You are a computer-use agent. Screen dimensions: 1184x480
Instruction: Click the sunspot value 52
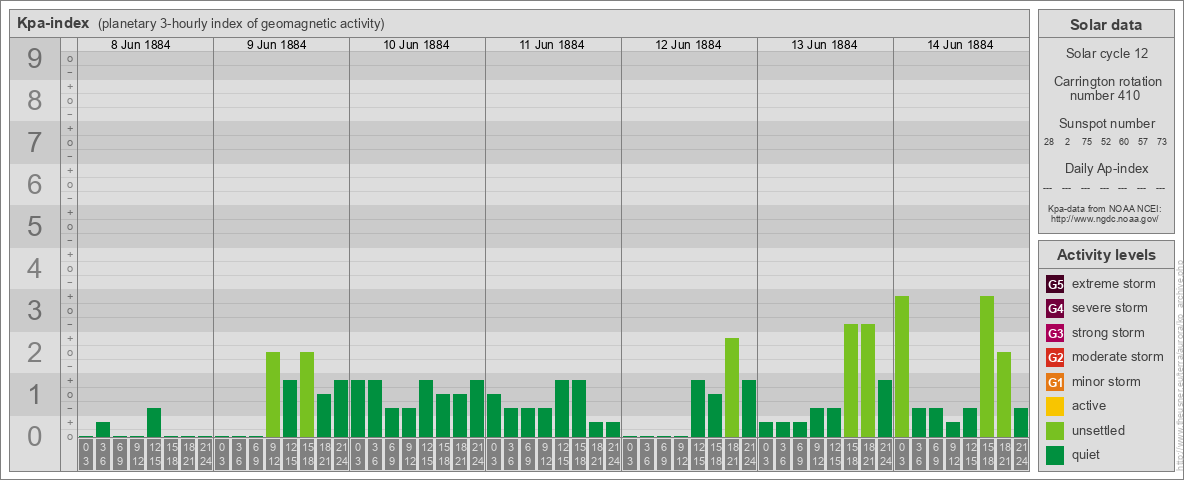[x=1105, y=142]
